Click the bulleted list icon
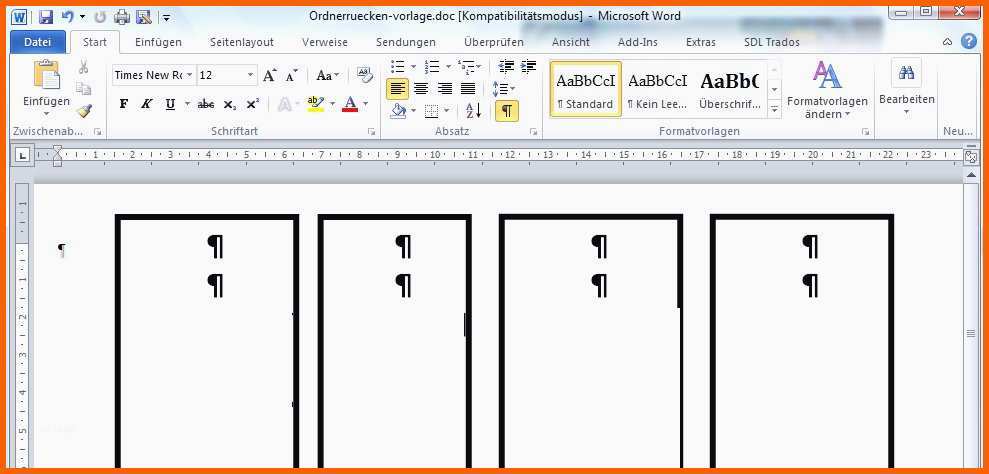The width and height of the screenshot is (989, 474). click(x=398, y=67)
